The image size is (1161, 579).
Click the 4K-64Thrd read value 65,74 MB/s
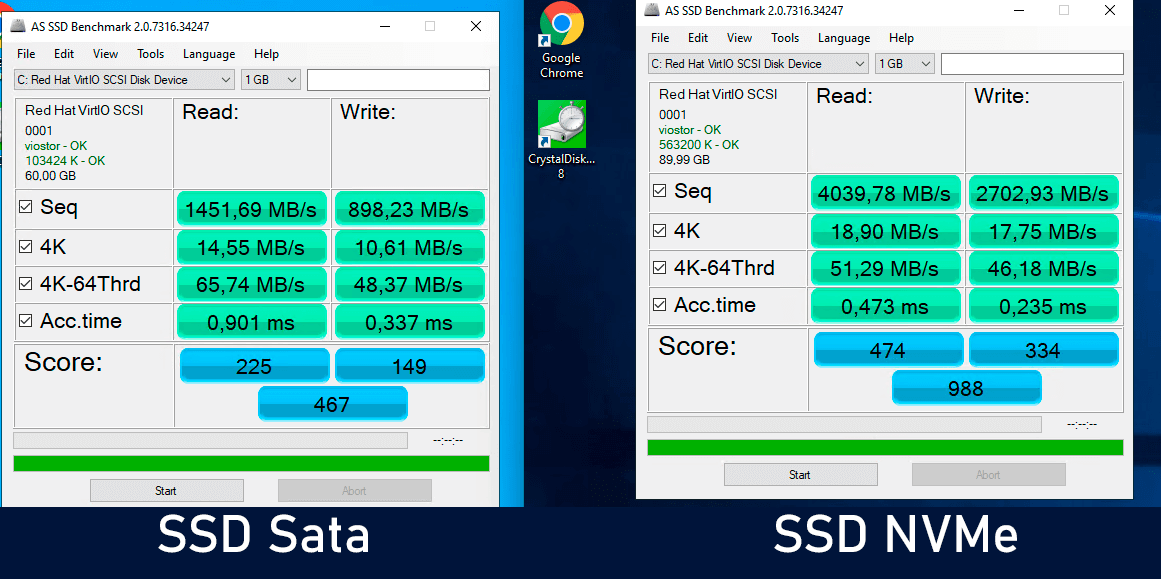pyautogui.click(x=252, y=284)
